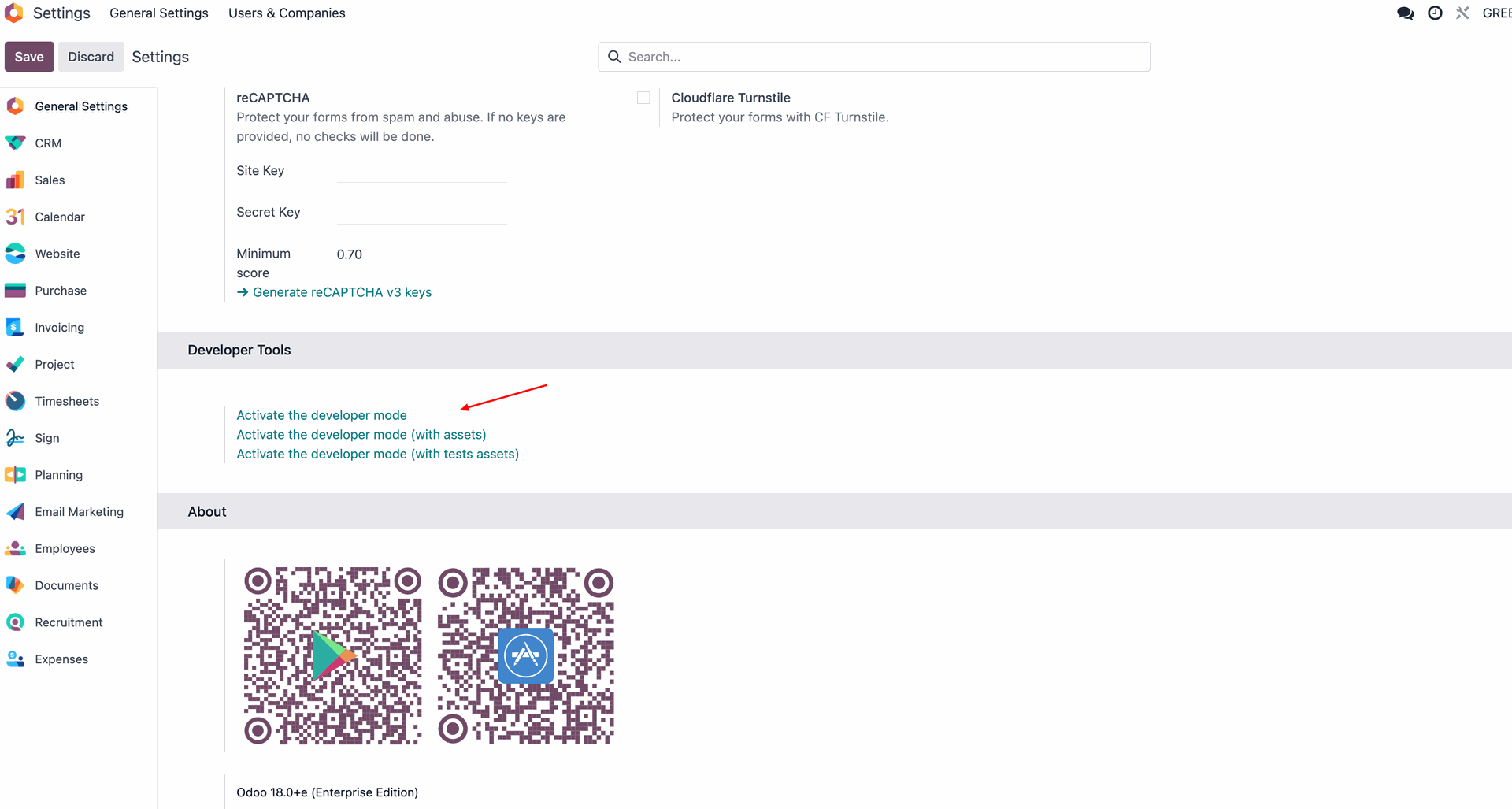The width and height of the screenshot is (1512, 809).
Task: Open the Users & Companies menu
Action: coord(287,13)
